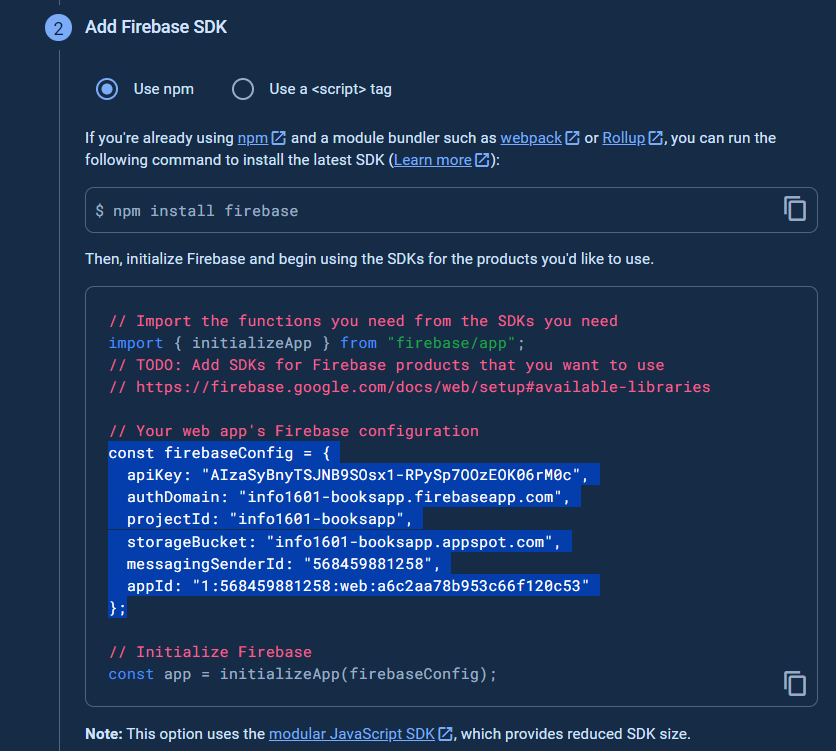Click the import initializeApp code line

coord(317,343)
